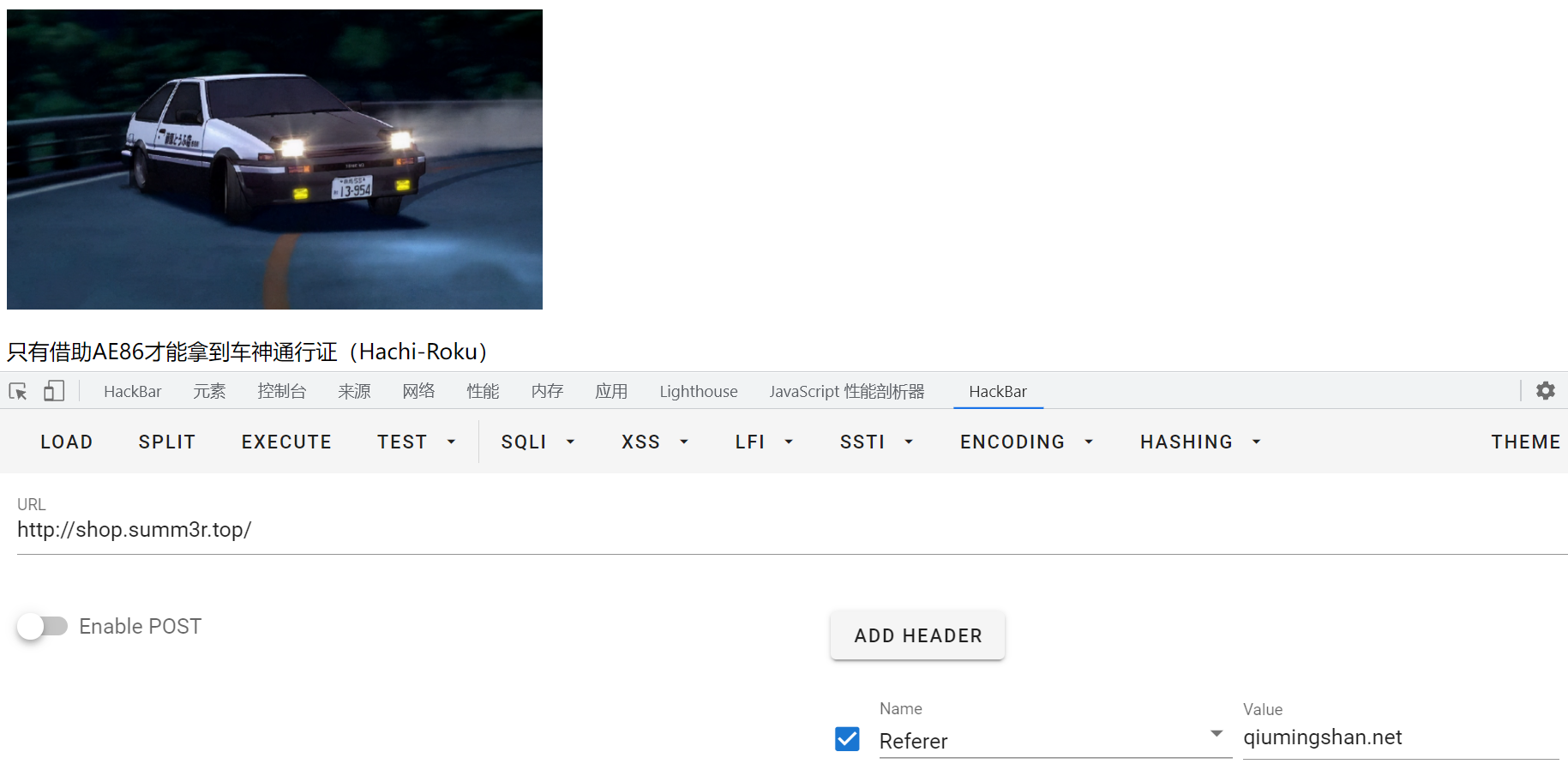Expand the header Name dropdown arrow
This screenshot has width=1568, height=764.
(x=1216, y=734)
